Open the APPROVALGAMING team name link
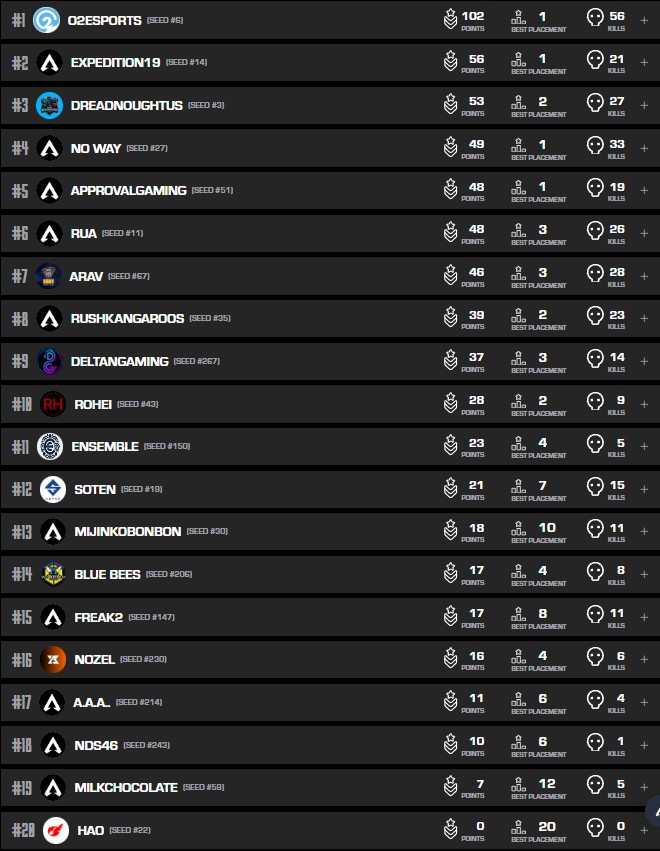 click(x=128, y=190)
